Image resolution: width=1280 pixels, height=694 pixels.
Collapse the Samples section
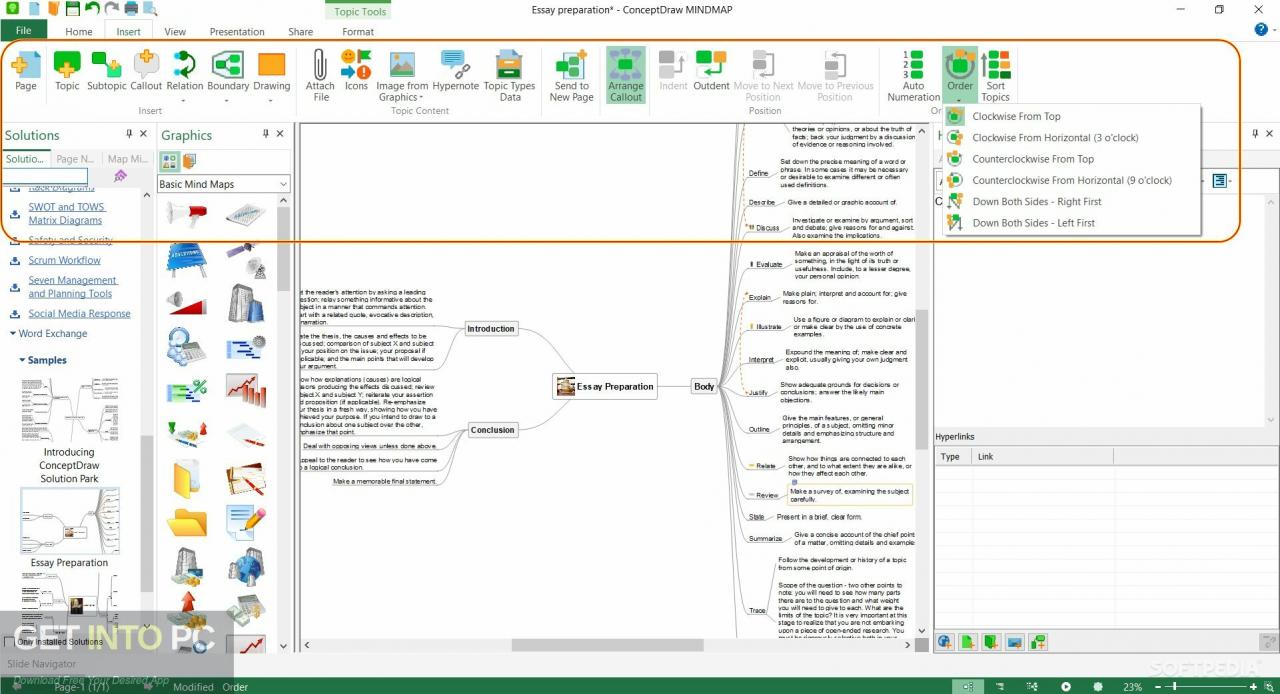[22, 360]
